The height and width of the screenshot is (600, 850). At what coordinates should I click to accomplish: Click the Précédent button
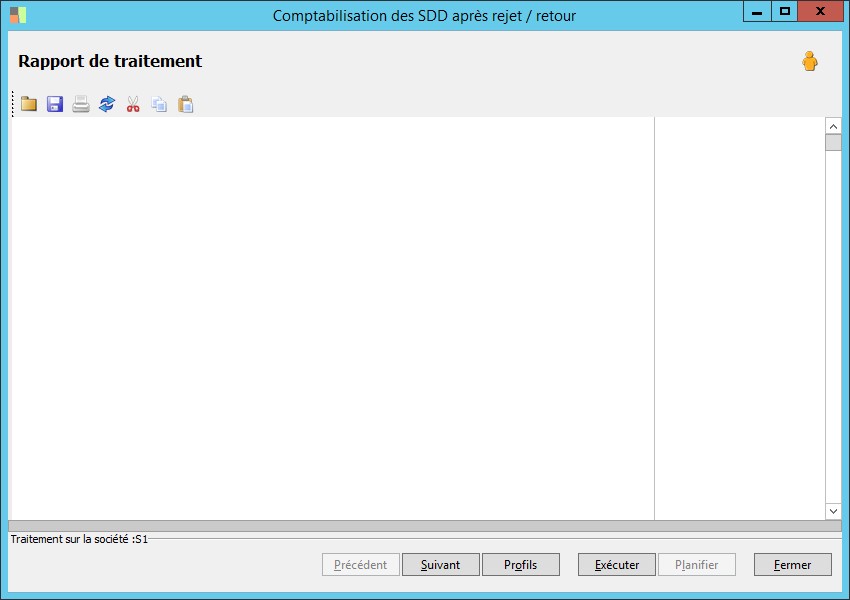pos(360,565)
